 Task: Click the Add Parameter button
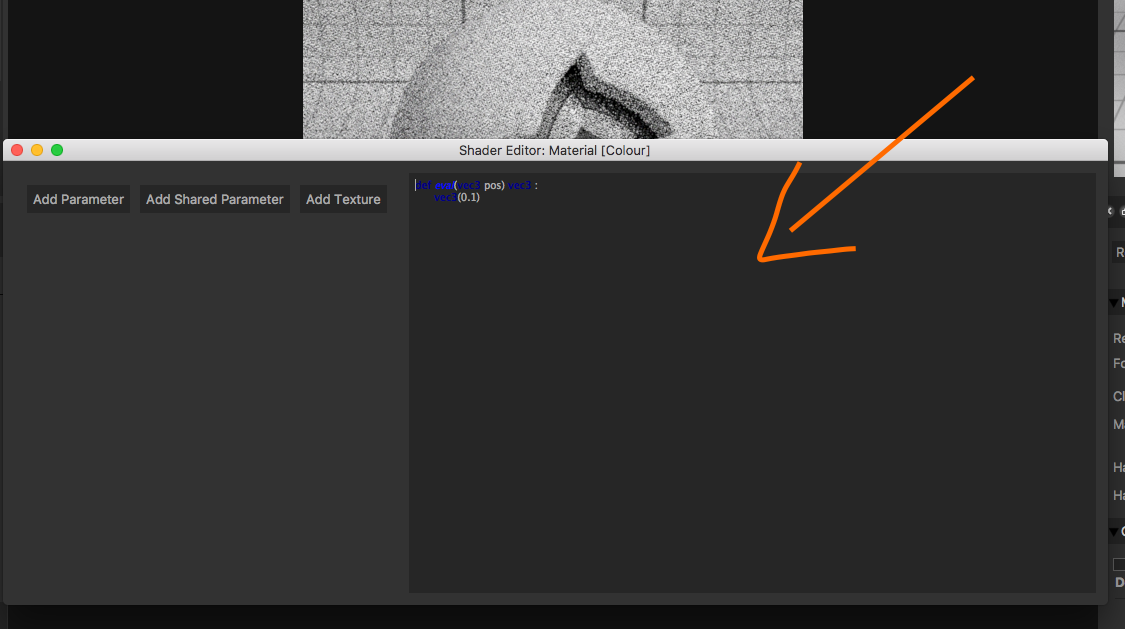click(x=78, y=199)
